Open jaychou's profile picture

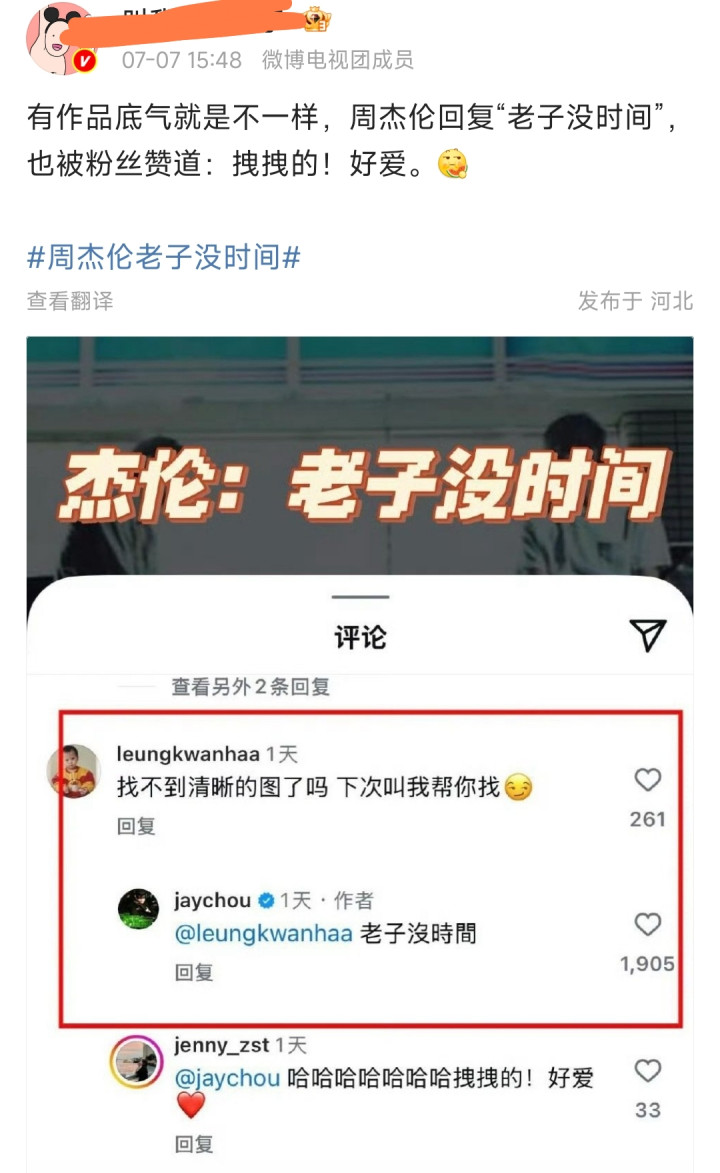coord(138,909)
